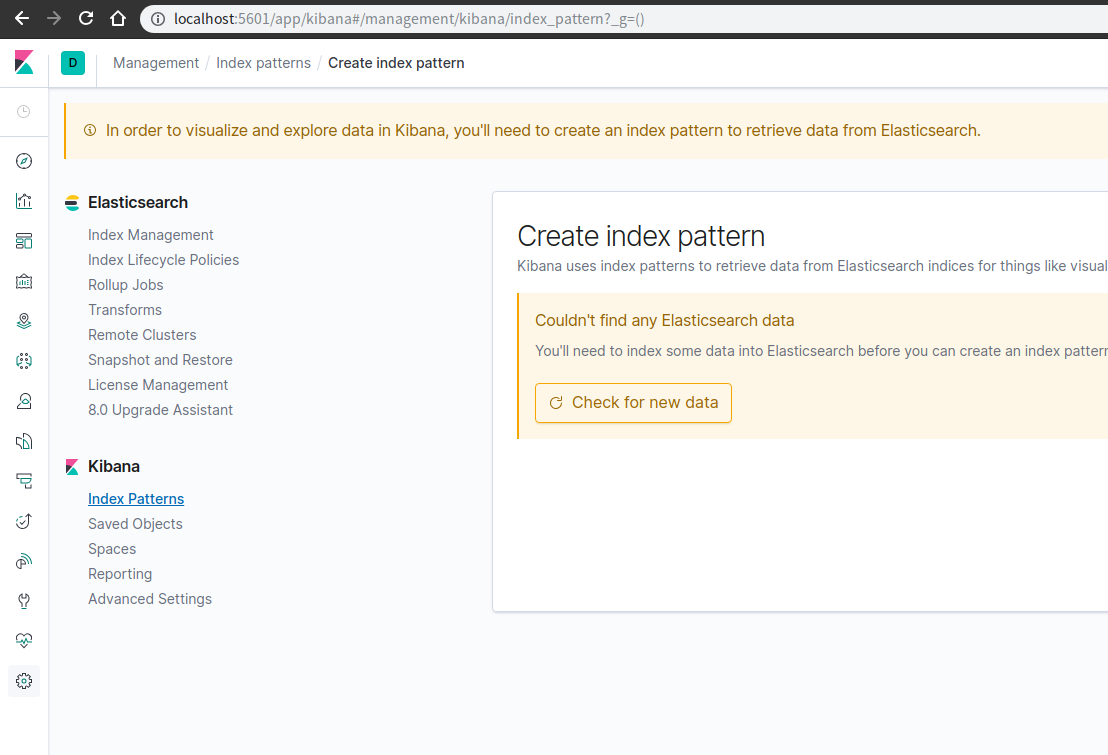
Task: Open Transforms page
Action: click(x=125, y=310)
